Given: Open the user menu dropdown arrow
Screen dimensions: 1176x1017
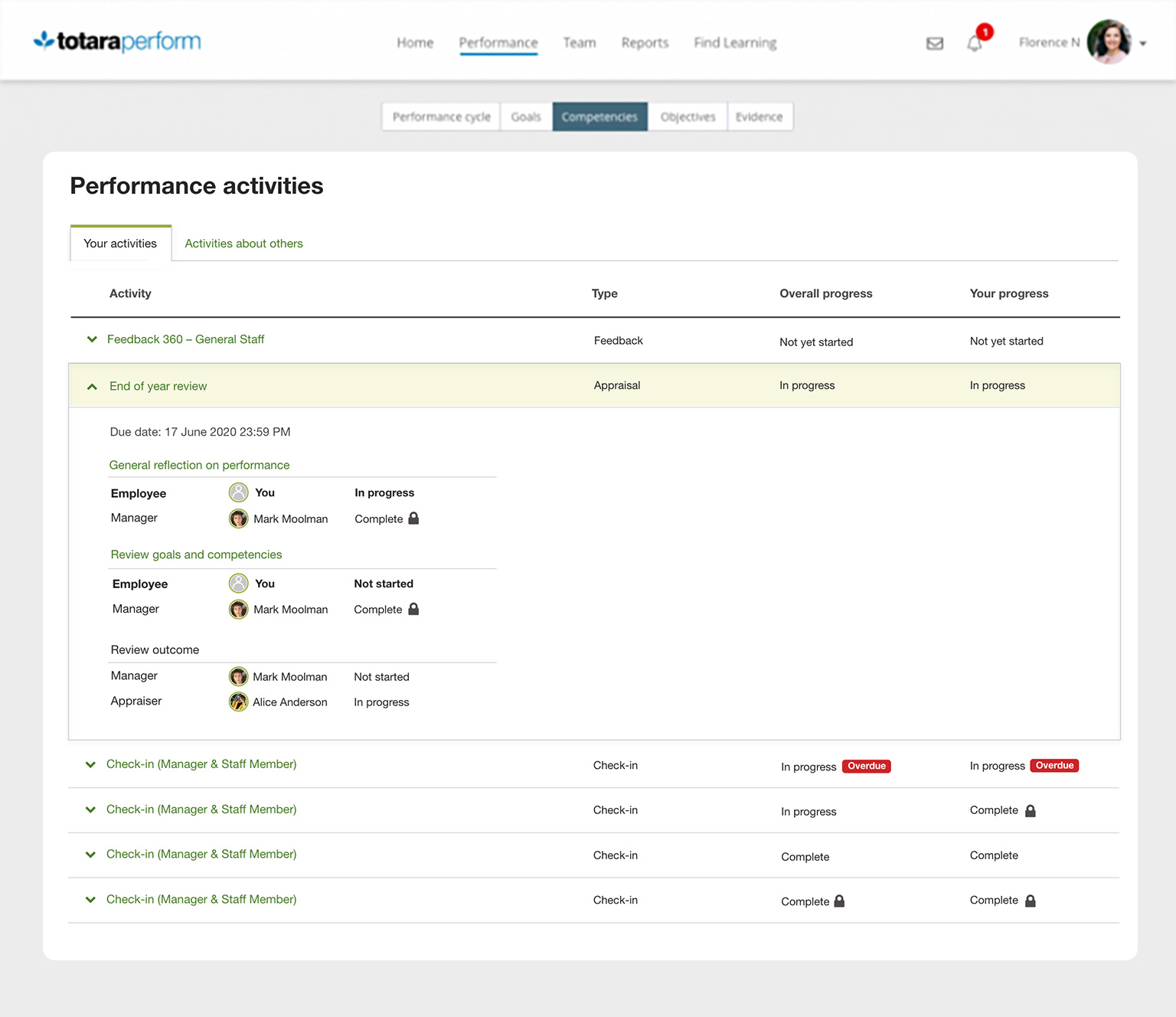Looking at the screenshot, I should [1143, 44].
